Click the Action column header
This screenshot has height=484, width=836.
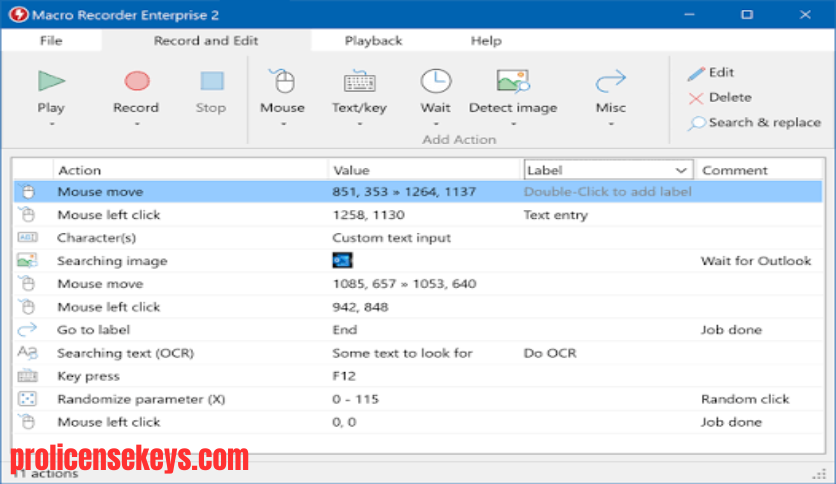79,171
